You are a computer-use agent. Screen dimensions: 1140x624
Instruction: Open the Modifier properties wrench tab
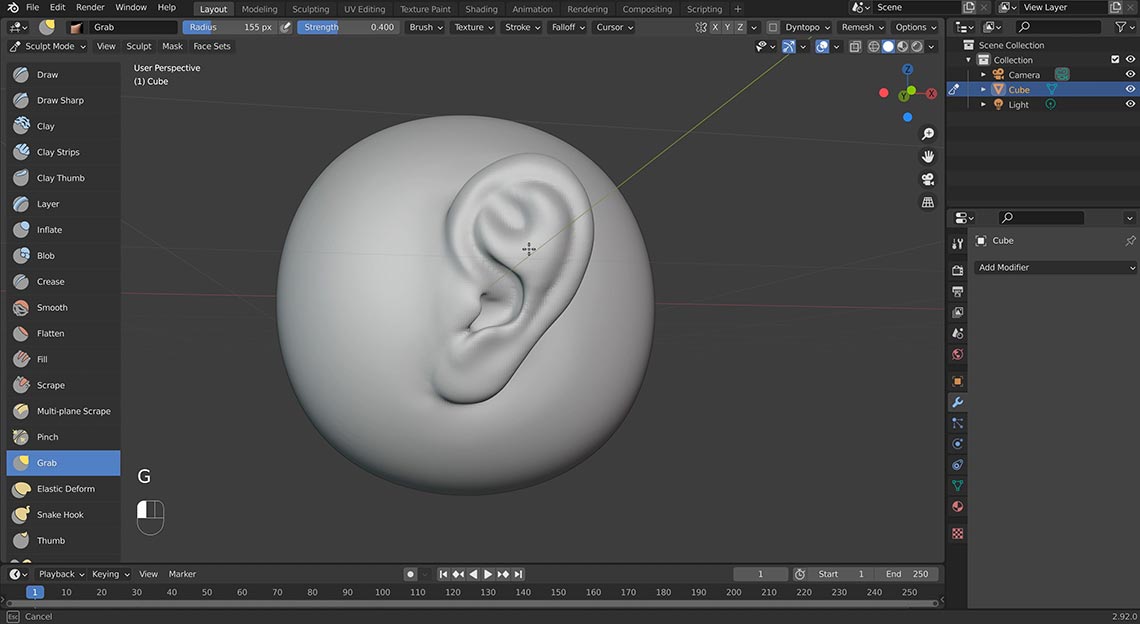pos(958,402)
